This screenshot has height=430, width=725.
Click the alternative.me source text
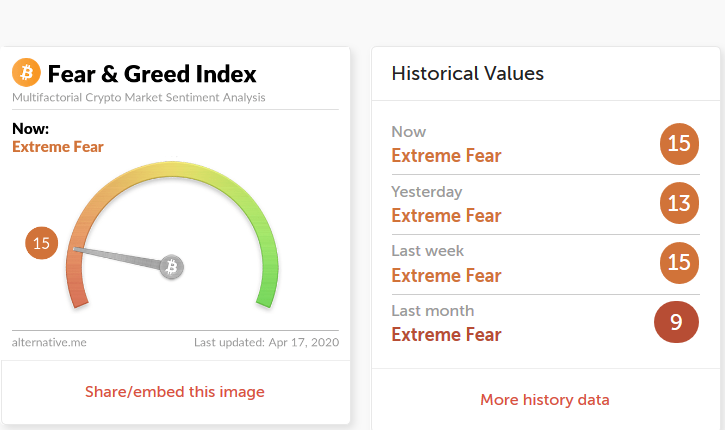[x=49, y=342]
